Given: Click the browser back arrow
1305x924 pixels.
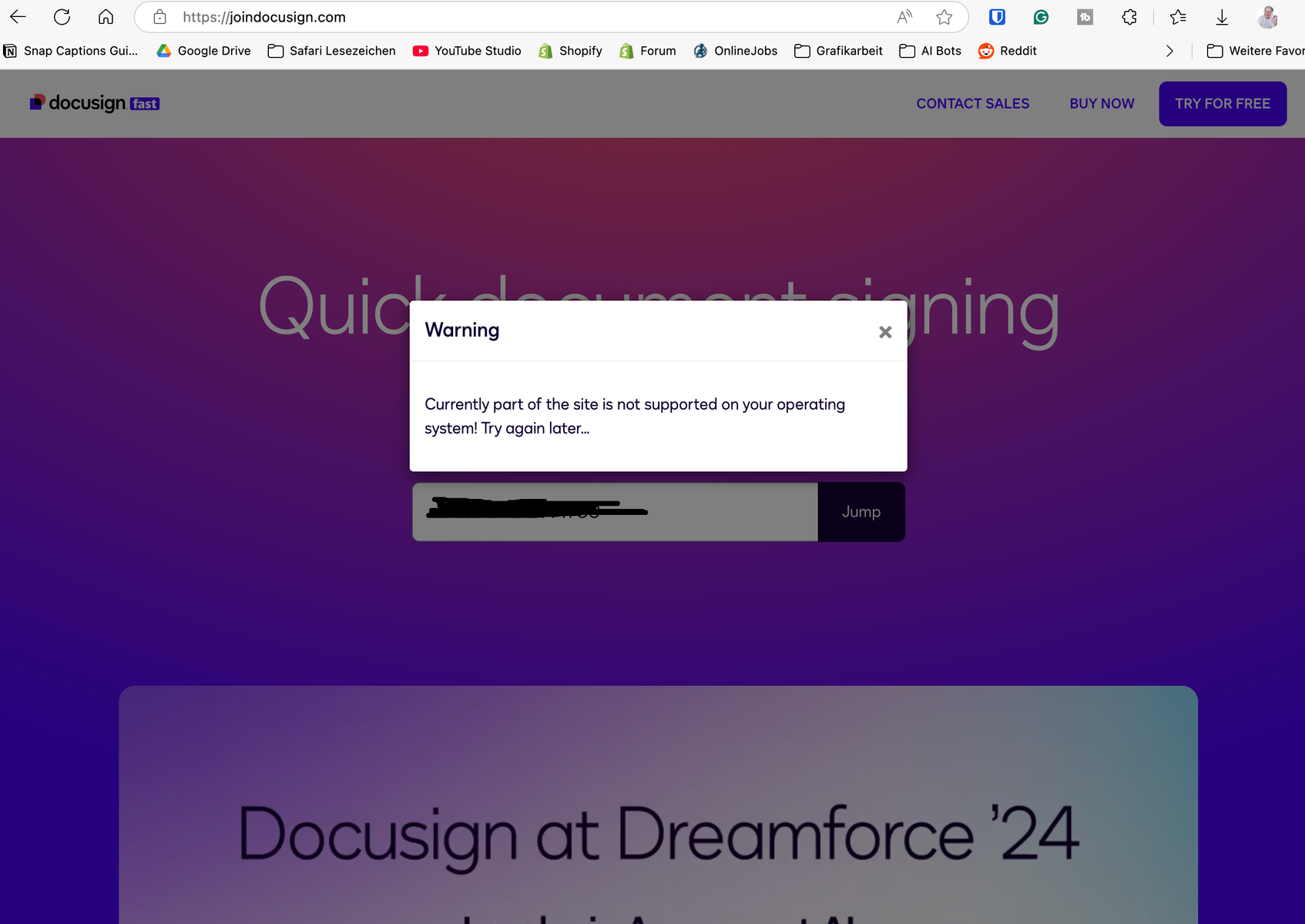Looking at the screenshot, I should tap(18, 17).
